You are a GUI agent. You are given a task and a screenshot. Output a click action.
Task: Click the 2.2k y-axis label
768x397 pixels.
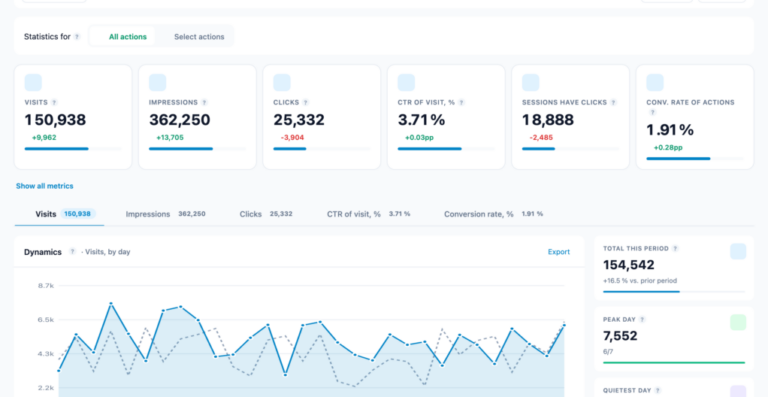[46, 388]
